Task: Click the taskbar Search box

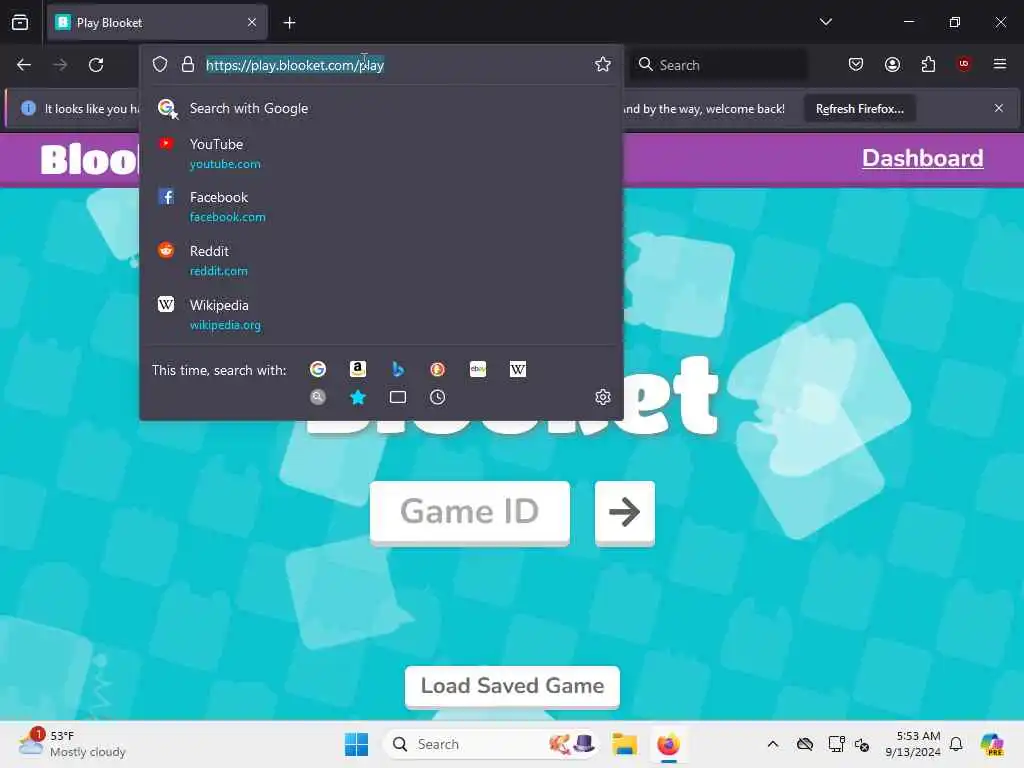Action: 490,744
